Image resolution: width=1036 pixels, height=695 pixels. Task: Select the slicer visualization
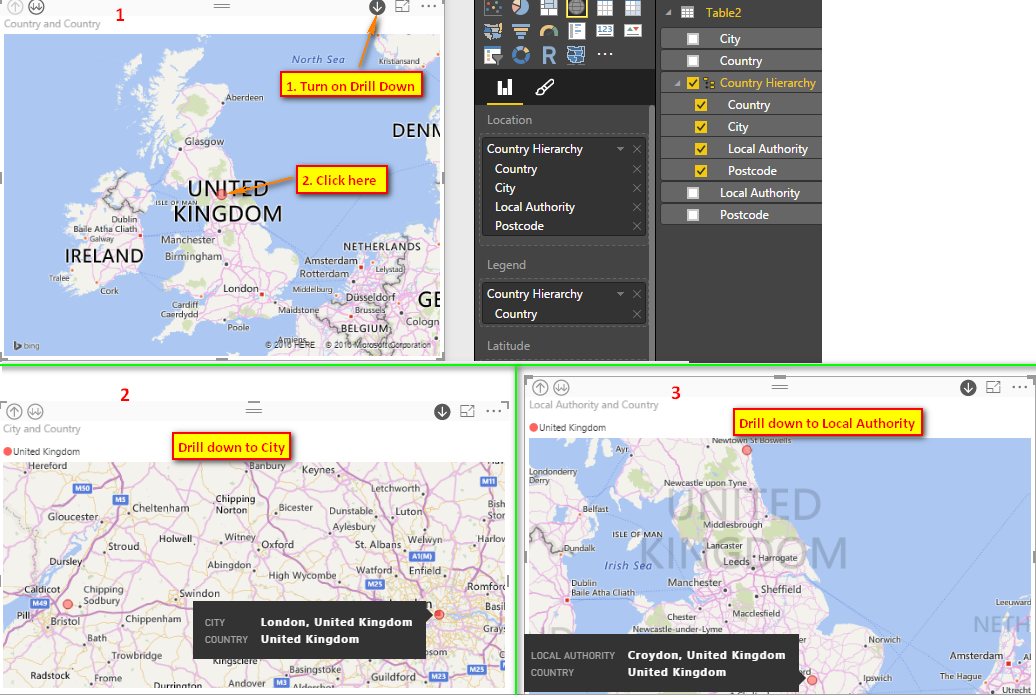click(493, 55)
